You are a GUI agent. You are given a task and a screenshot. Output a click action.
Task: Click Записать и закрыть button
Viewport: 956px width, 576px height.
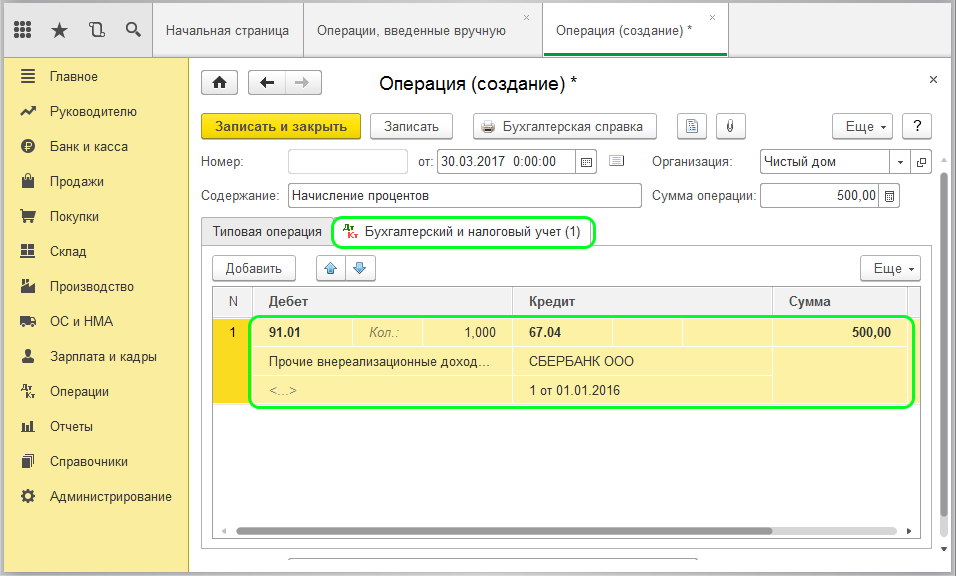(x=281, y=126)
